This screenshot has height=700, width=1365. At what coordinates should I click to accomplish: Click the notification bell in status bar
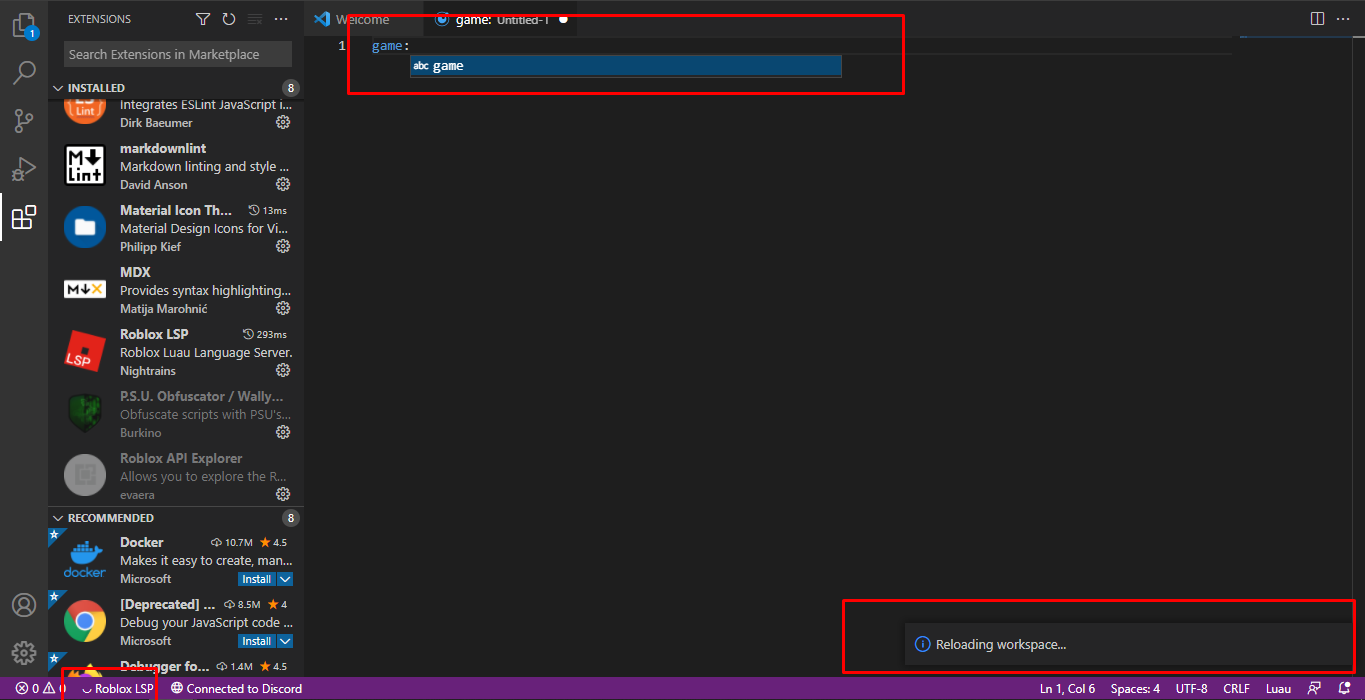tap(1345, 688)
